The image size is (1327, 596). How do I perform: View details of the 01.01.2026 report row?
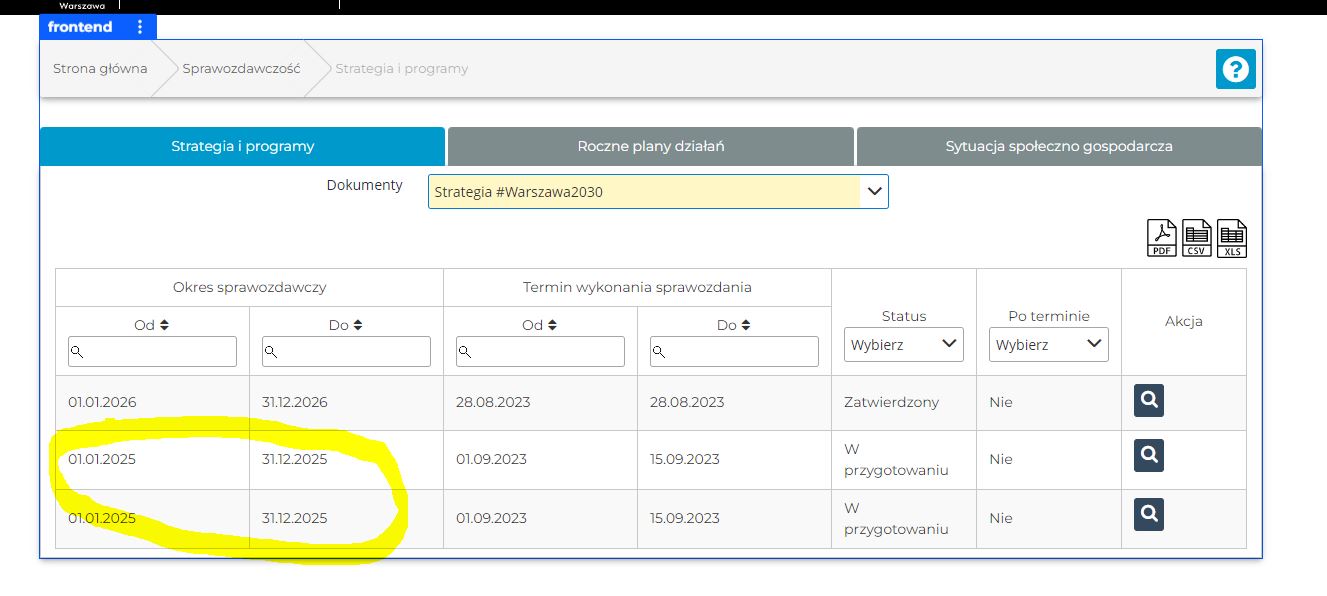[1148, 401]
